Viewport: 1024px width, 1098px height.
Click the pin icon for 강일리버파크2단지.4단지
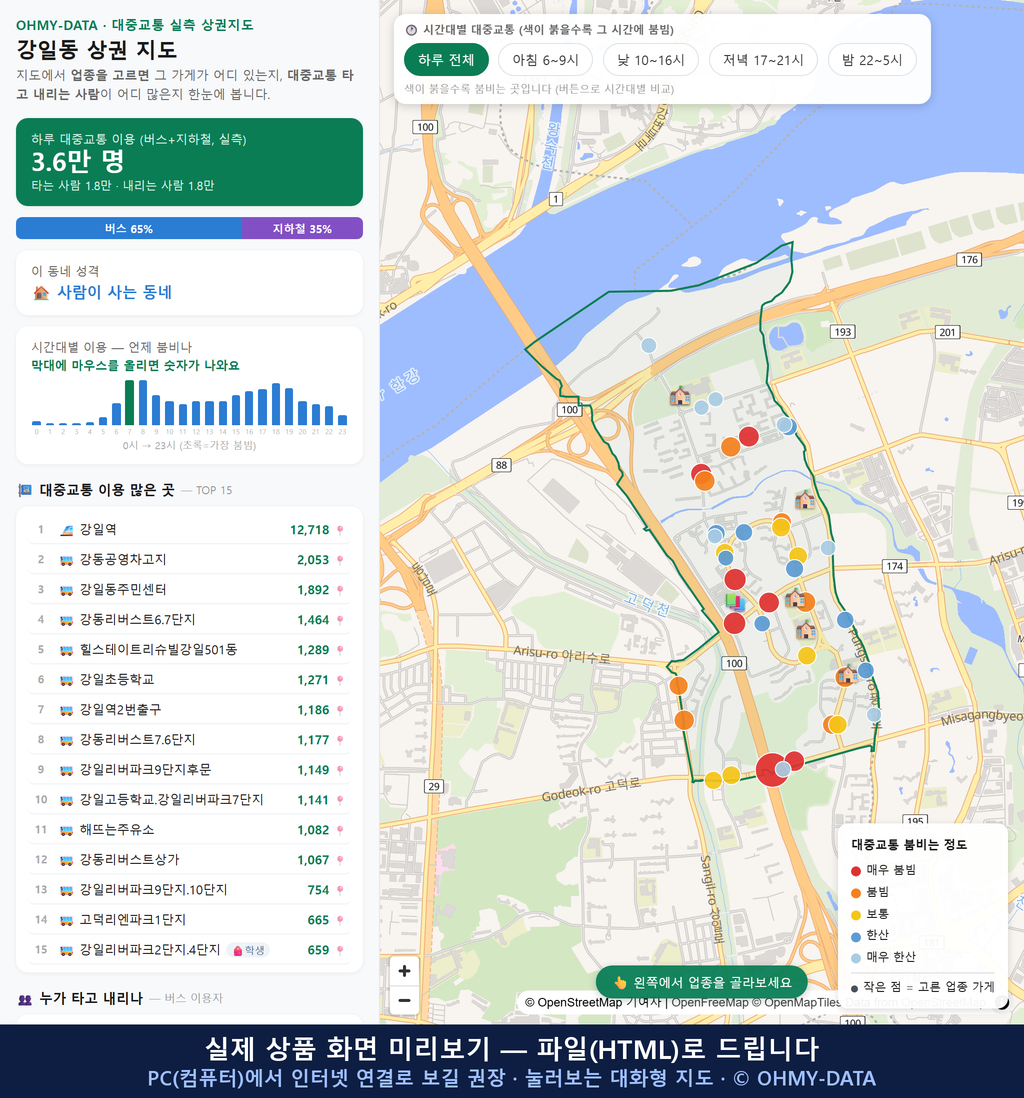[x=340, y=950]
